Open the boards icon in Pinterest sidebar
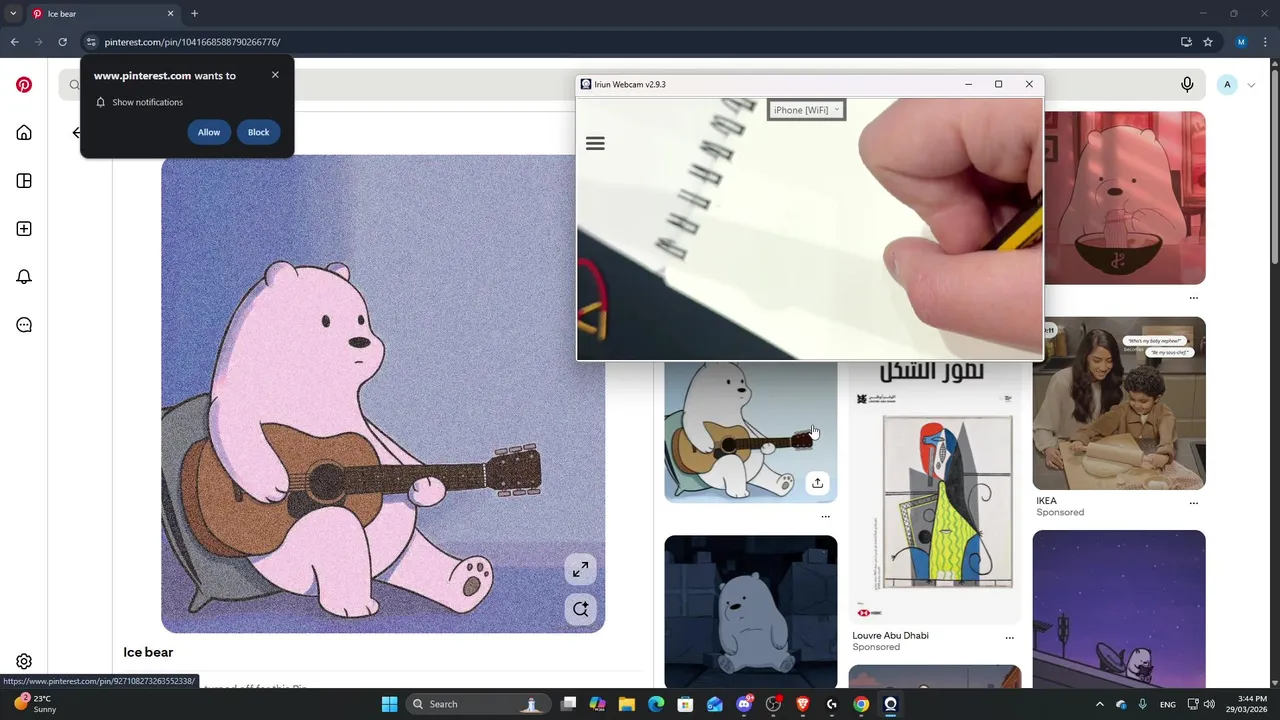Screen dimensions: 1280x720 24,181
